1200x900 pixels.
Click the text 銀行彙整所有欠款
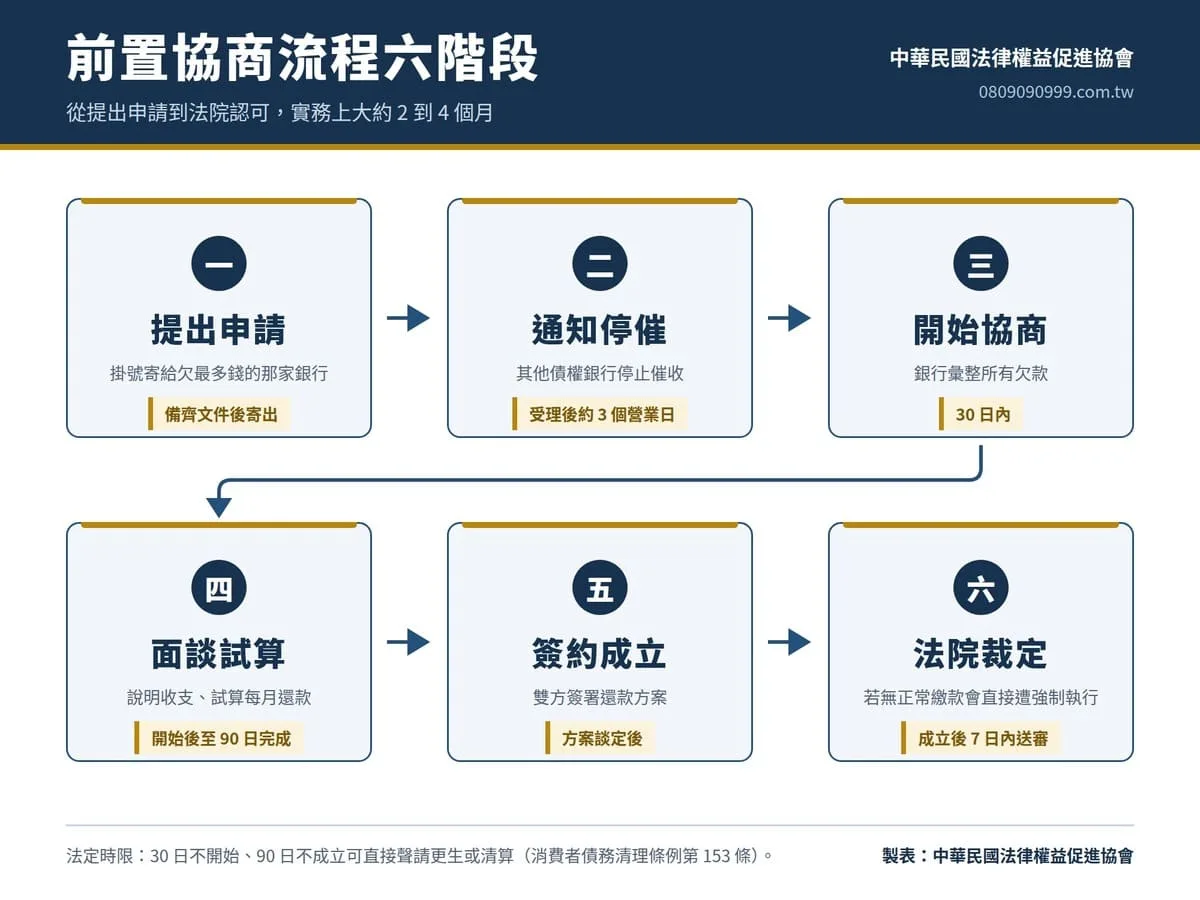pos(981,373)
